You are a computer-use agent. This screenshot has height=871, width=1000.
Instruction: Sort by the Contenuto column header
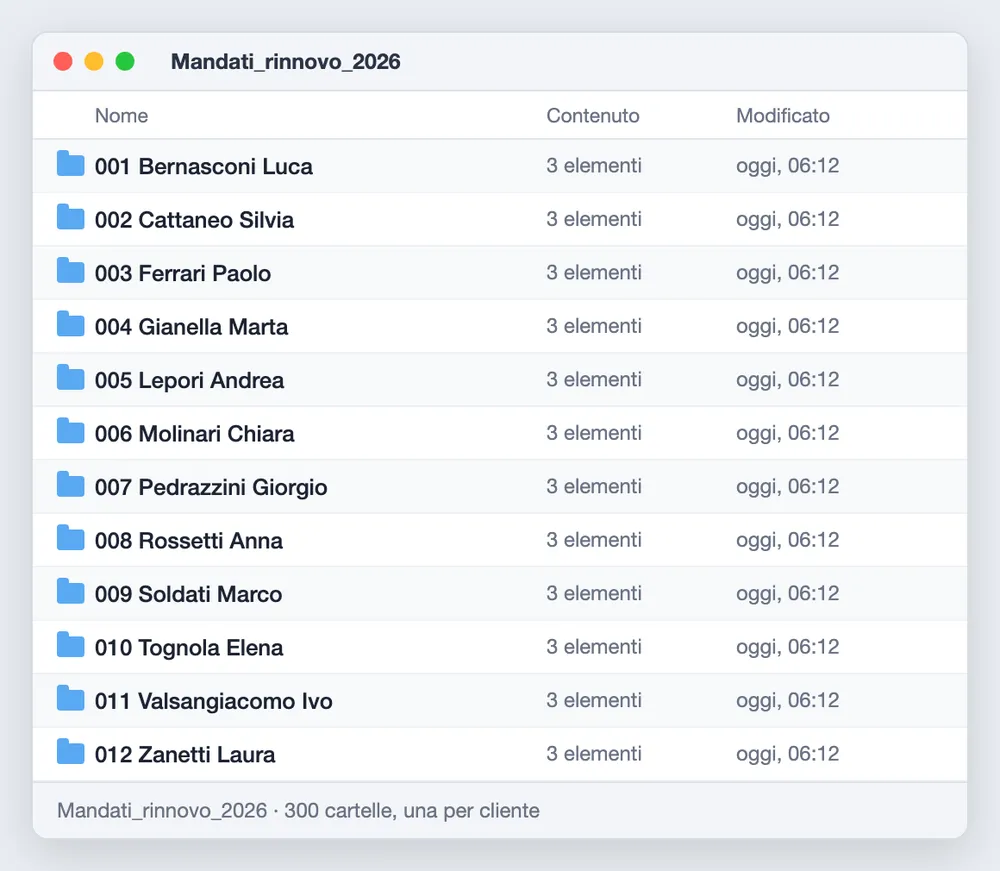pyautogui.click(x=592, y=115)
